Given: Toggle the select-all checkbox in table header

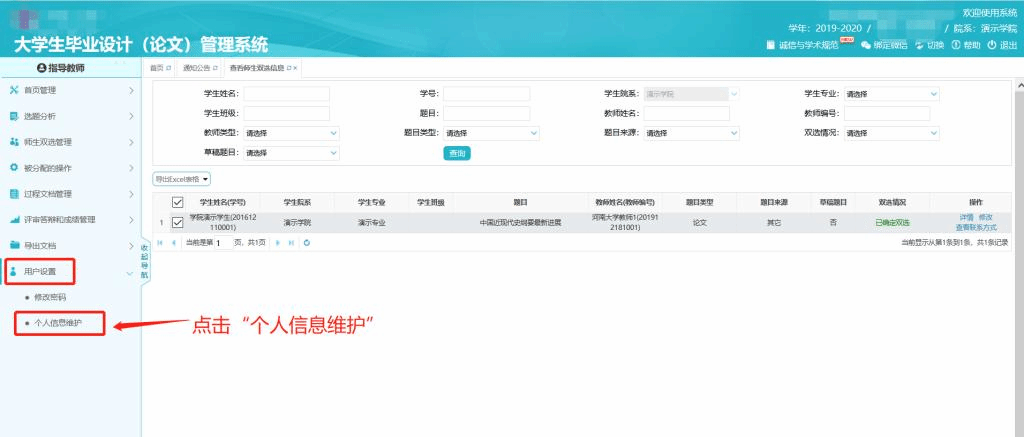Looking at the screenshot, I should [x=178, y=202].
